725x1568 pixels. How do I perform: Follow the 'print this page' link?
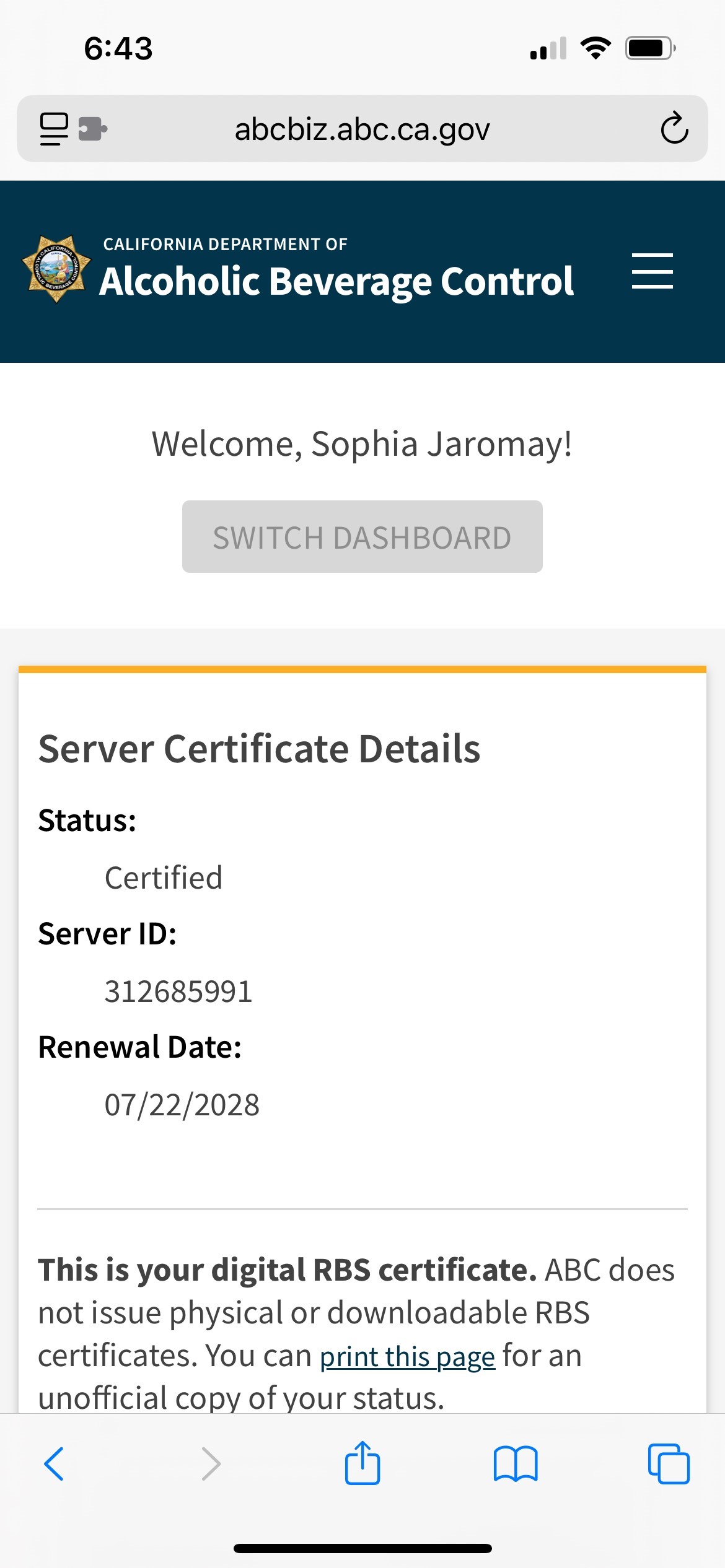(x=407, y=1357)
